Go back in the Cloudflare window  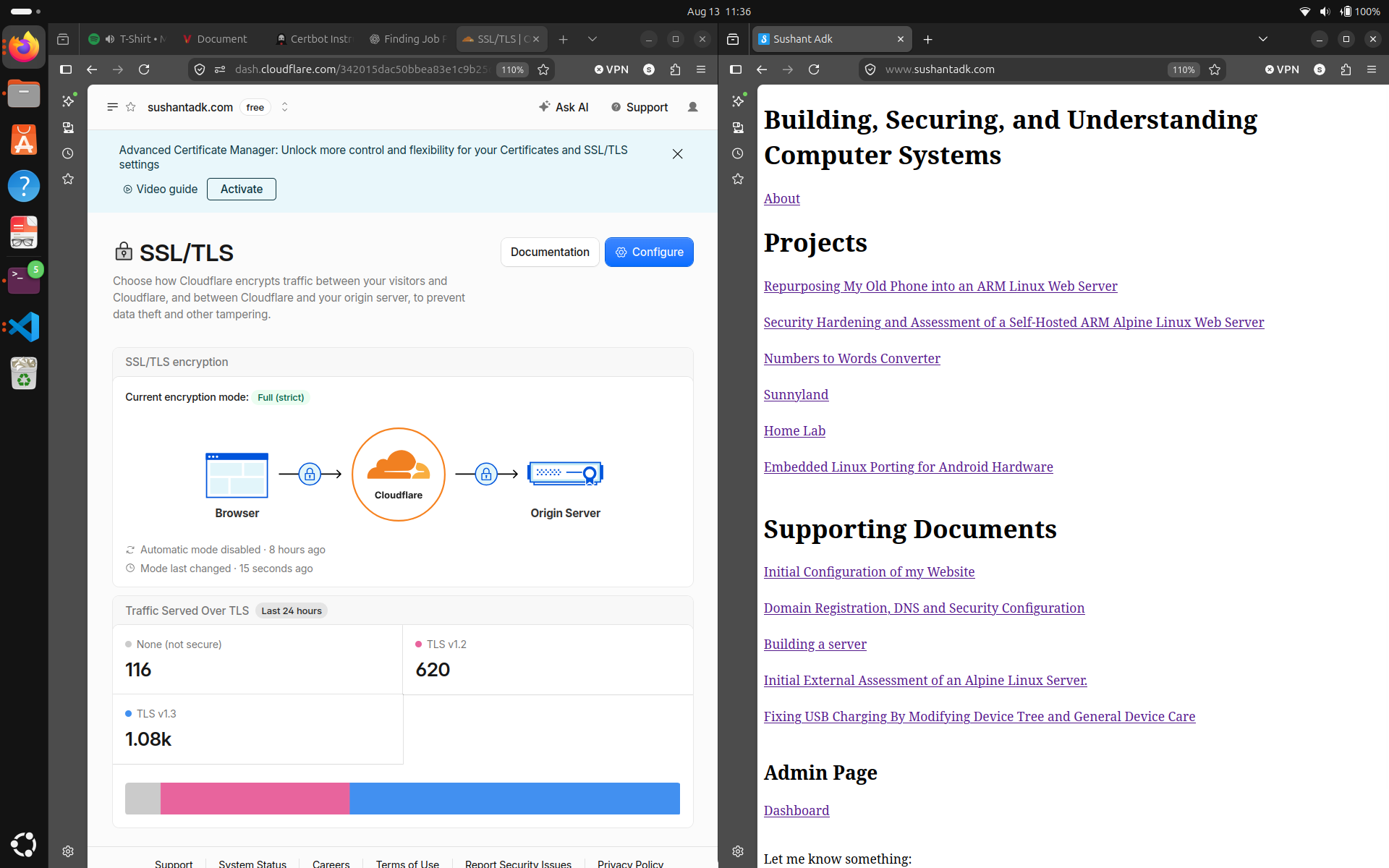[x=92, y=69]
